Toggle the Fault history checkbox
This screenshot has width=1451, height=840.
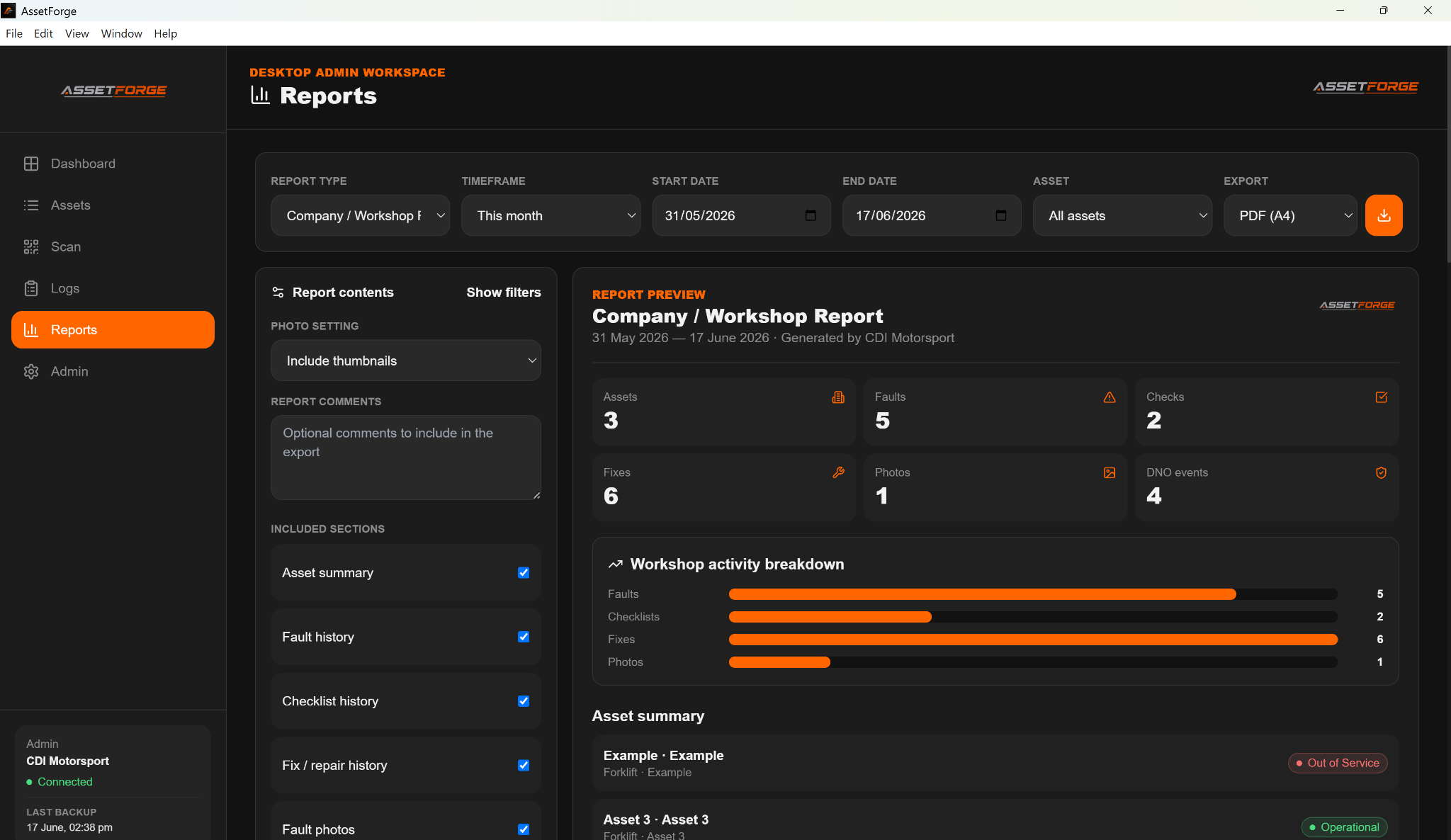point(524,637)
